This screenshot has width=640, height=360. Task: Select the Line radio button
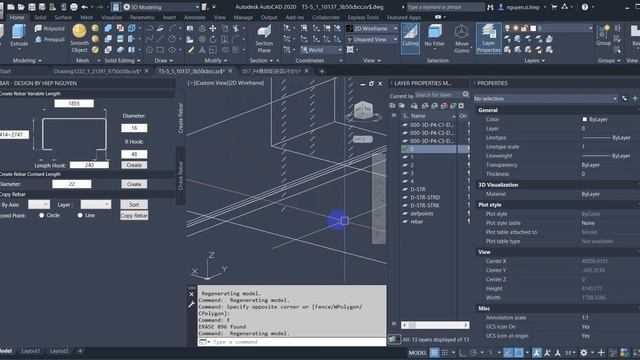(80, 215)
